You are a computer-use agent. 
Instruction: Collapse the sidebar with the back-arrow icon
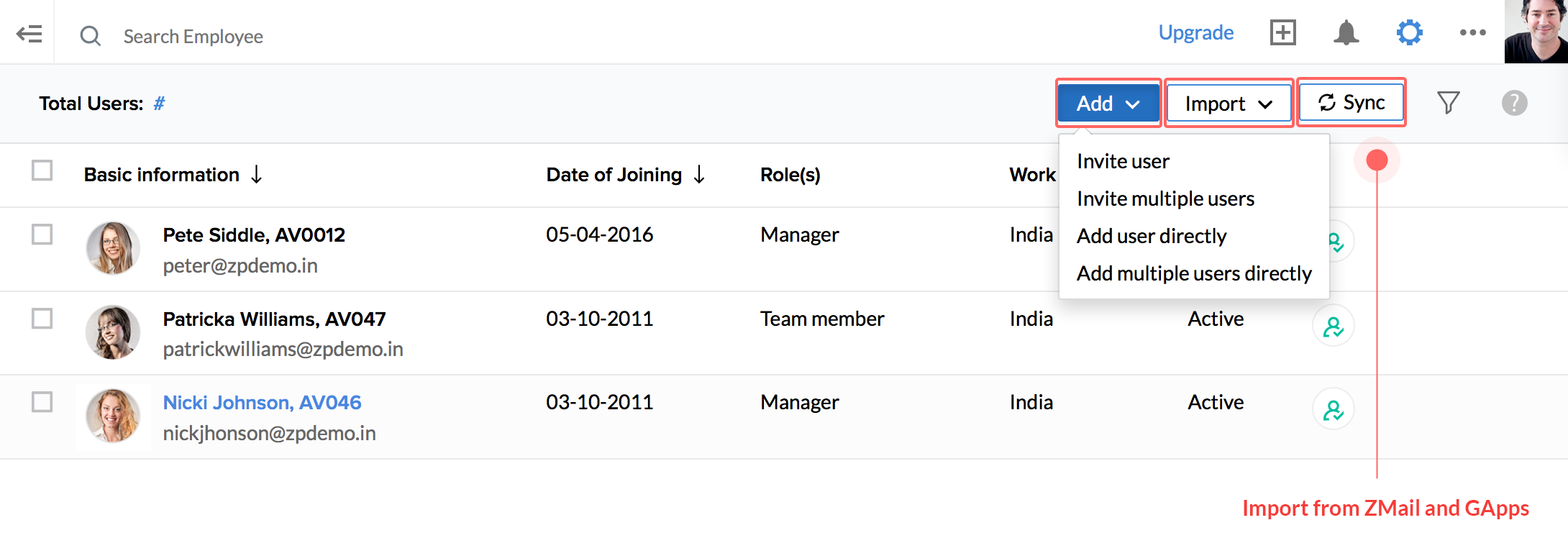point(29,34)
